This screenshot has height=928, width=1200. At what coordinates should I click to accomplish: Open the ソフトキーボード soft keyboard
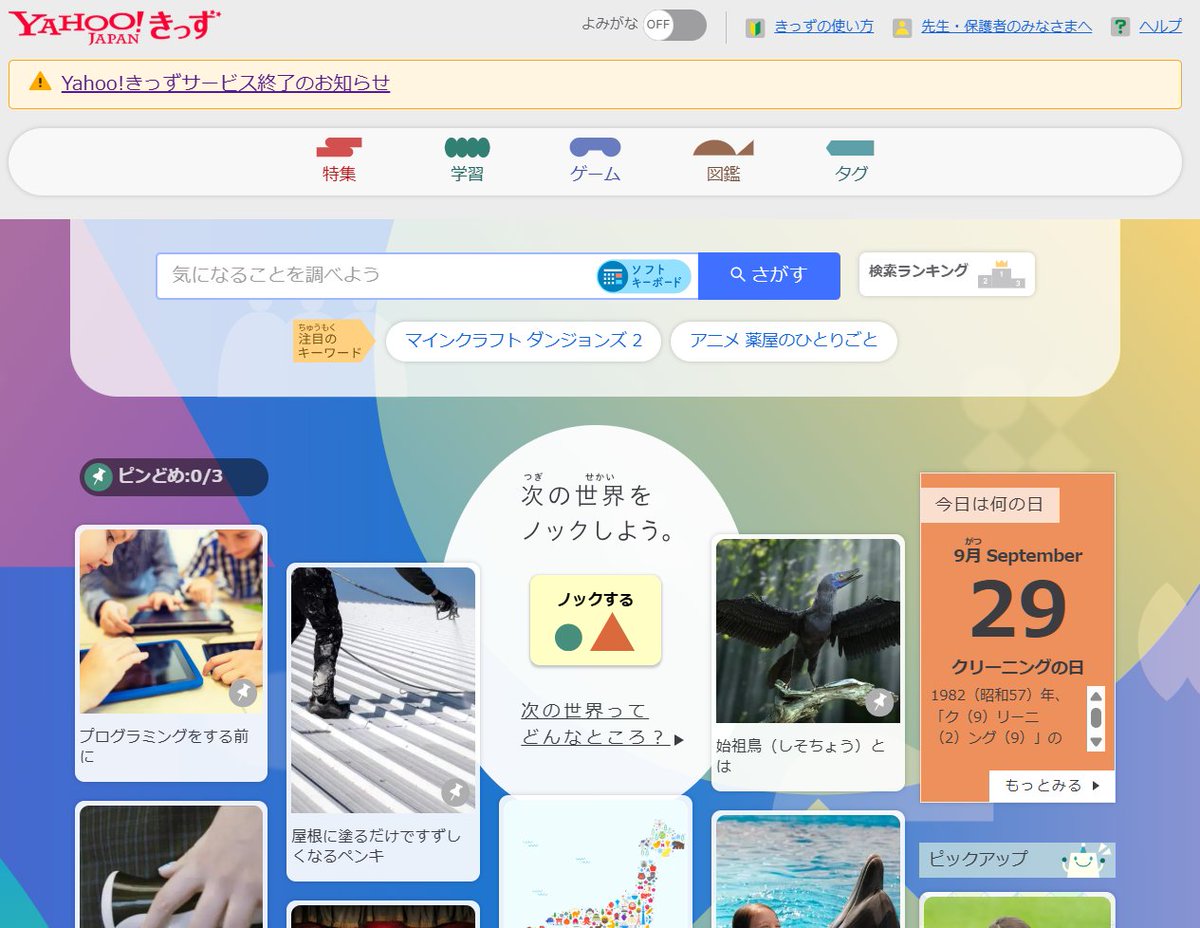(644, 276)
